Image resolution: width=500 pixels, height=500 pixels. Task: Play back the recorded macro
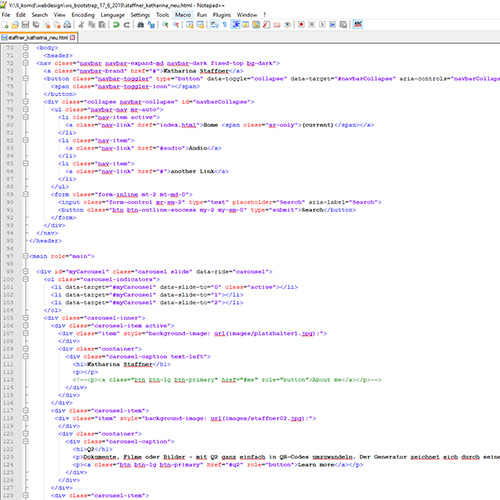click(322, 25)
